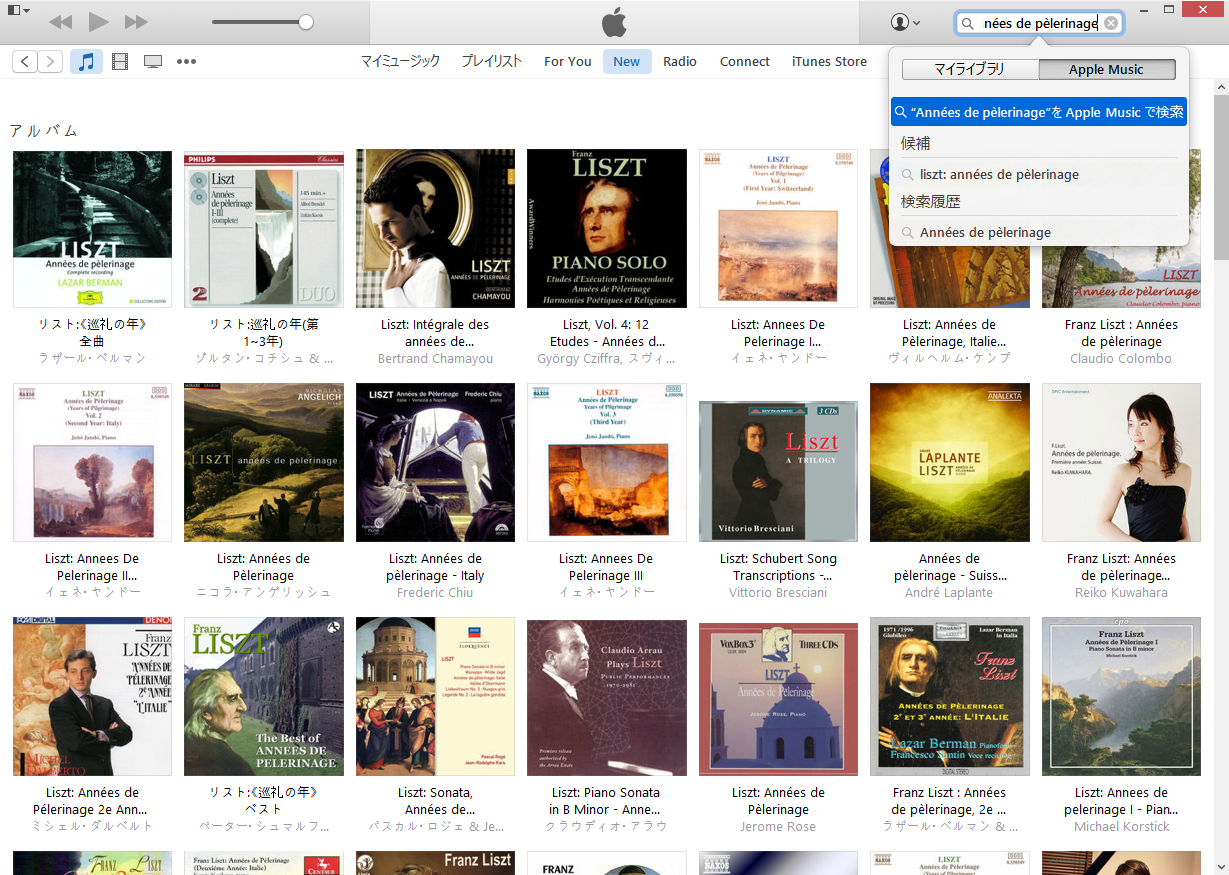Screen dimensions: 1229x875
Task: Toggle search scope to Apple Music
Action: [1106, 69]
